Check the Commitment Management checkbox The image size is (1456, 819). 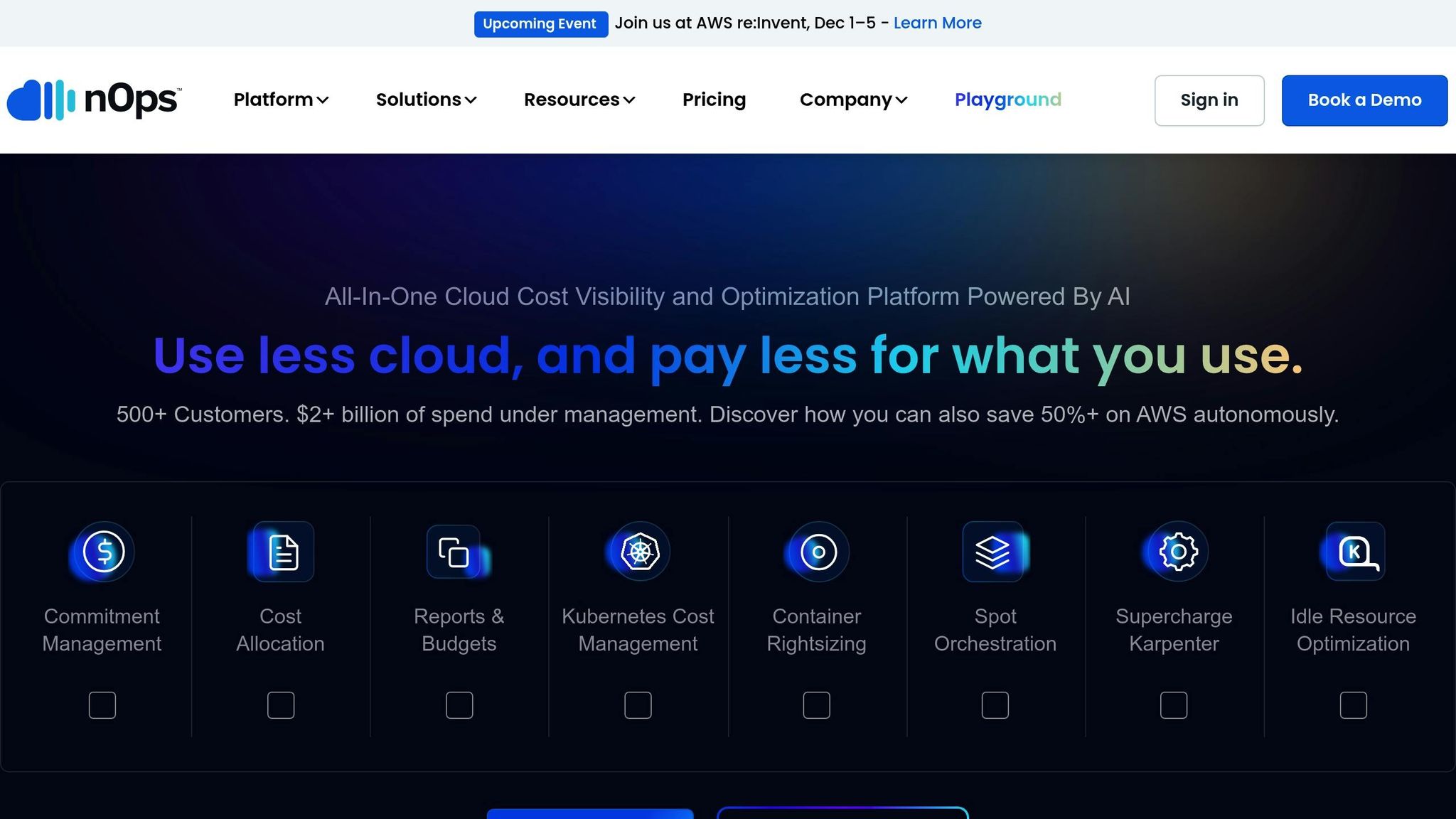point(102,705)
